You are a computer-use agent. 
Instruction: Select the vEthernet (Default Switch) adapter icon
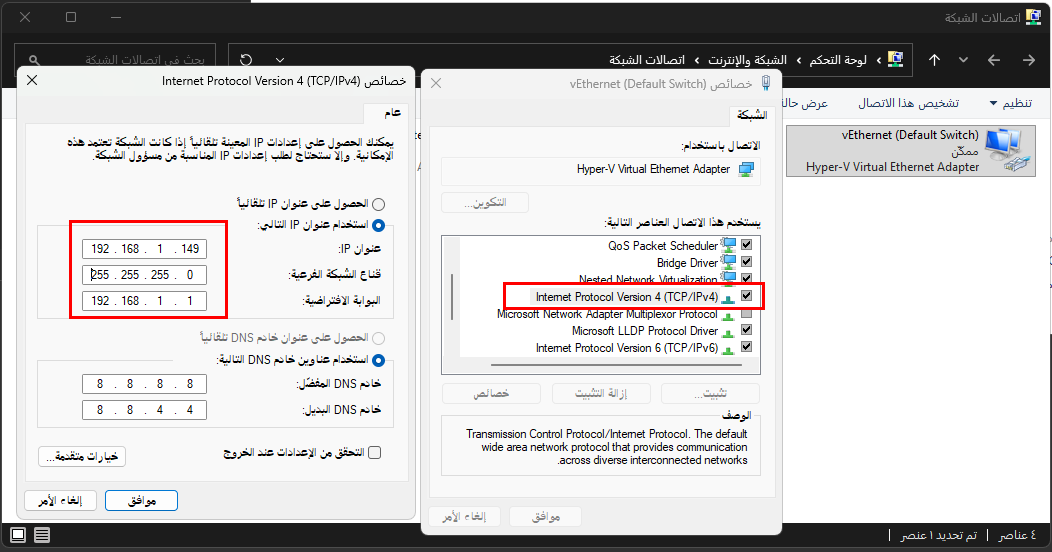pos(1009,150)
